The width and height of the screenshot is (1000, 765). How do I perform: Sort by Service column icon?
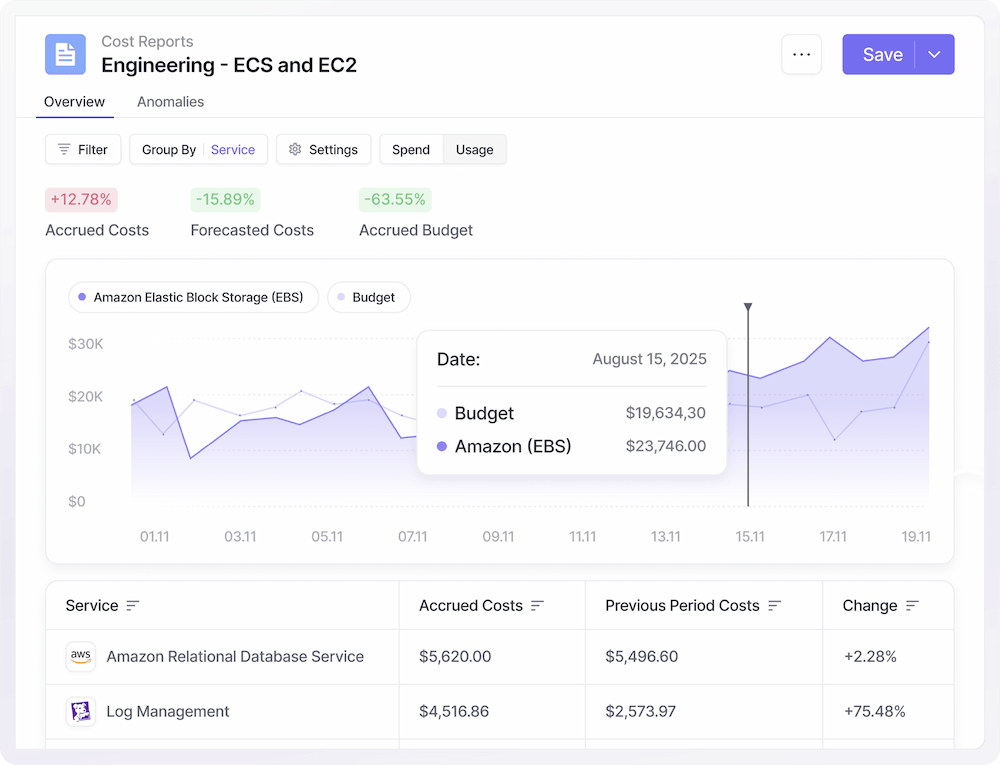point(133,606)
